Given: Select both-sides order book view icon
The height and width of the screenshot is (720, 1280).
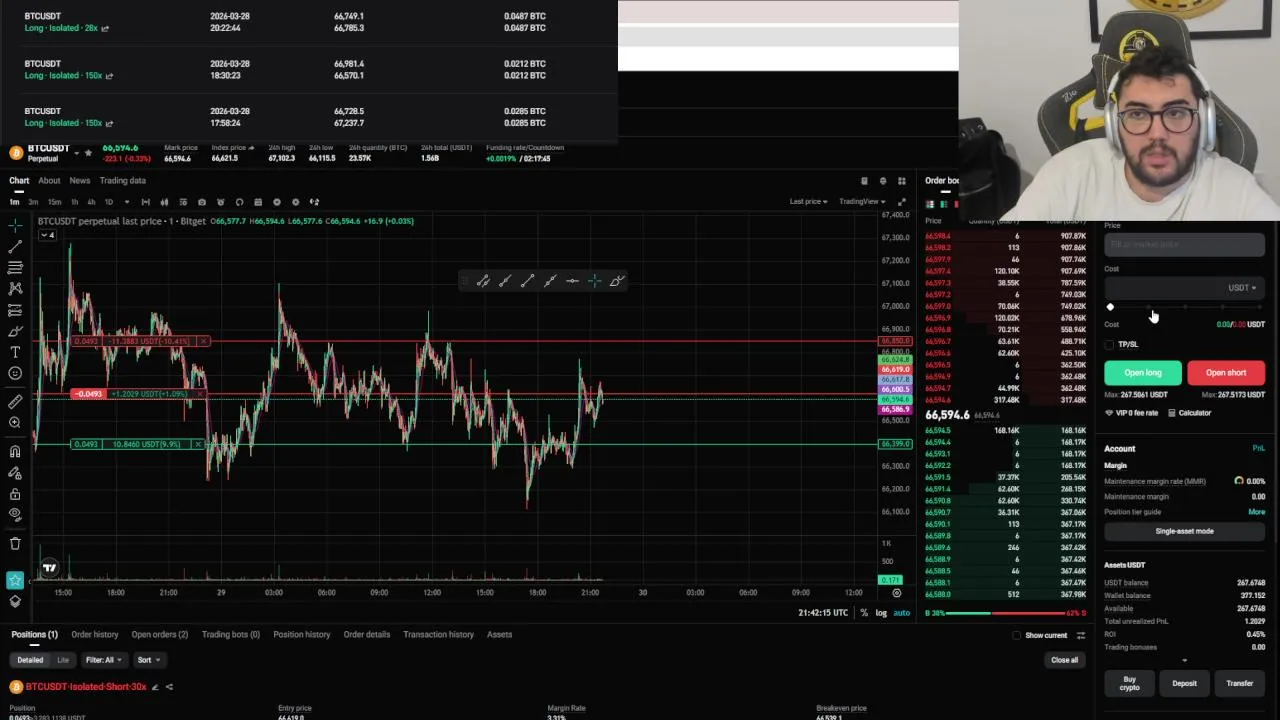Looking at the screenshot, I should click(930, 204).
